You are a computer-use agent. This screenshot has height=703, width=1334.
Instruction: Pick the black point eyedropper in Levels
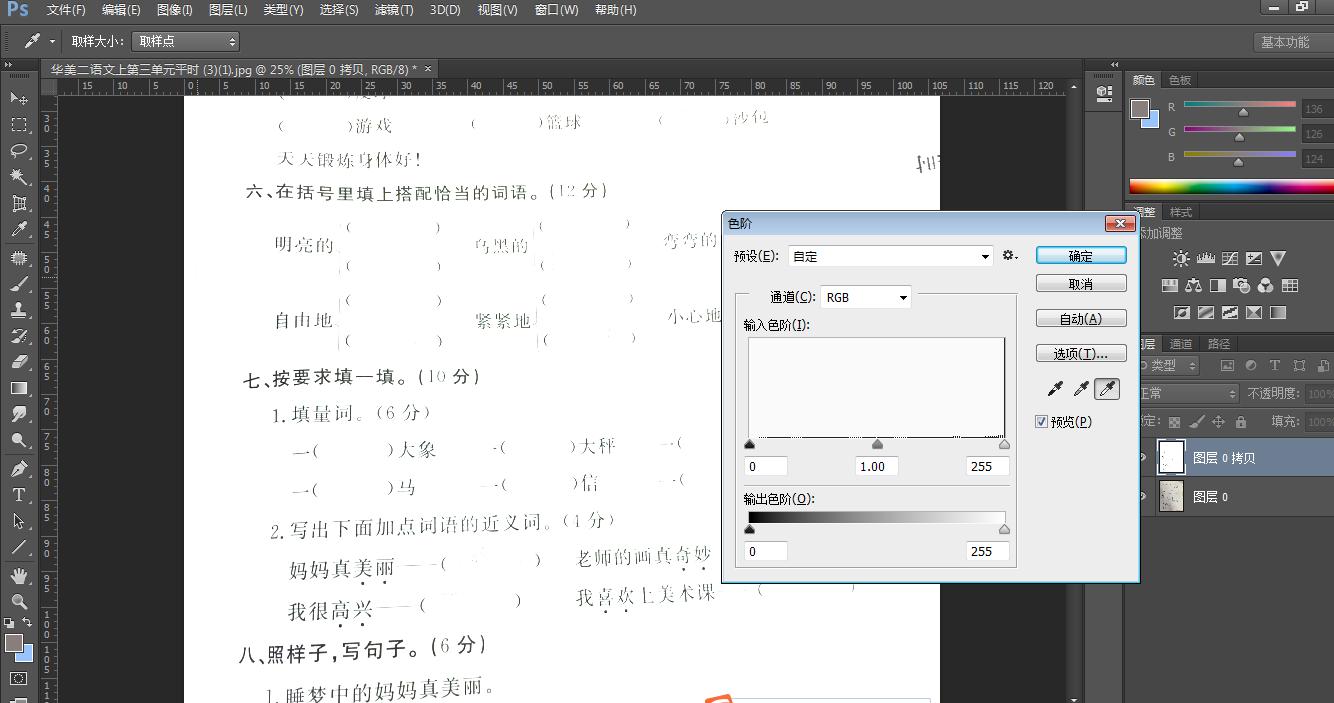[x=1055, y=388]
